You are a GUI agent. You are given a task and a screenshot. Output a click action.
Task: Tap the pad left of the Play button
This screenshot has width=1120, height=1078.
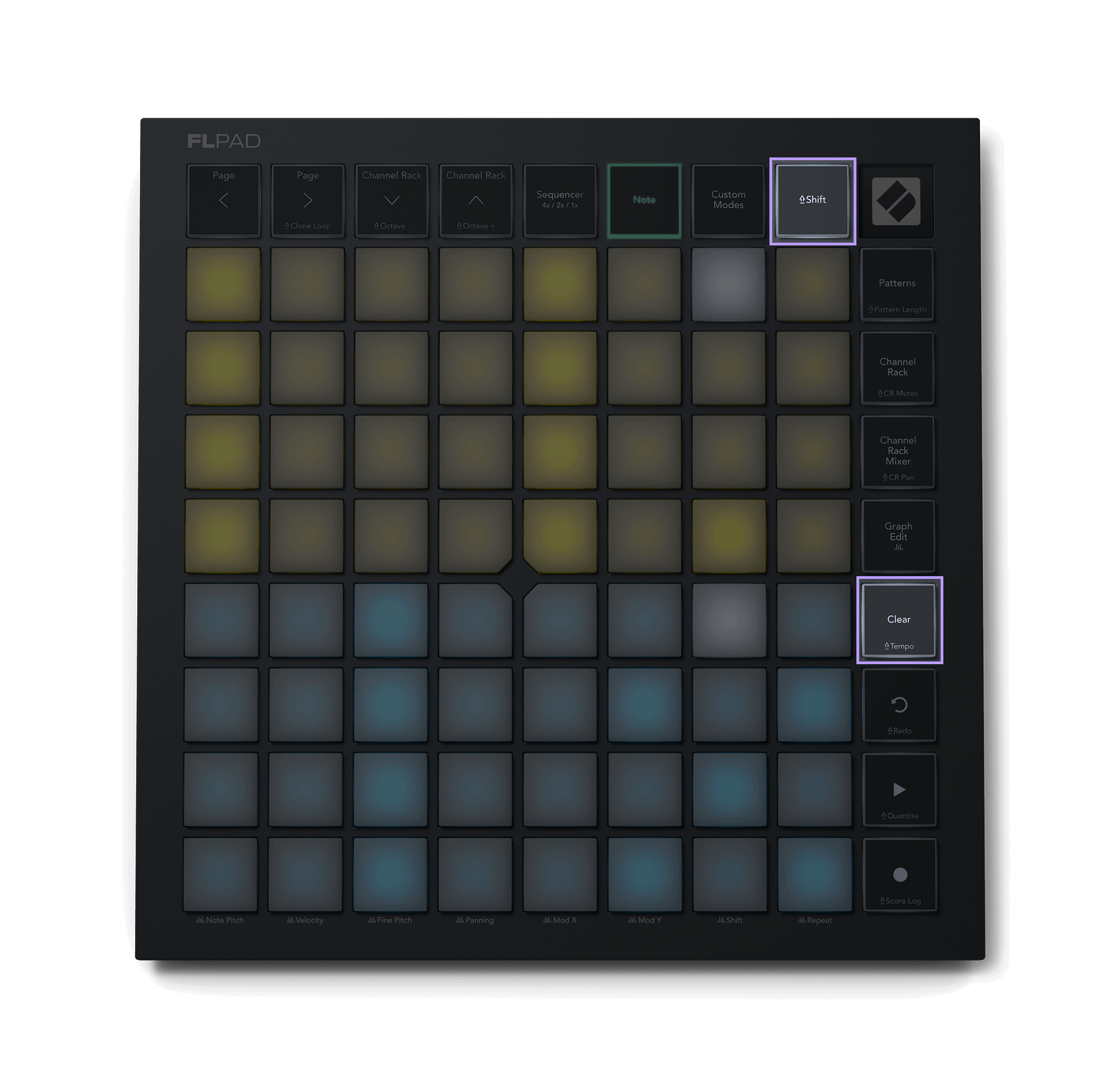(x=814, y=789)
